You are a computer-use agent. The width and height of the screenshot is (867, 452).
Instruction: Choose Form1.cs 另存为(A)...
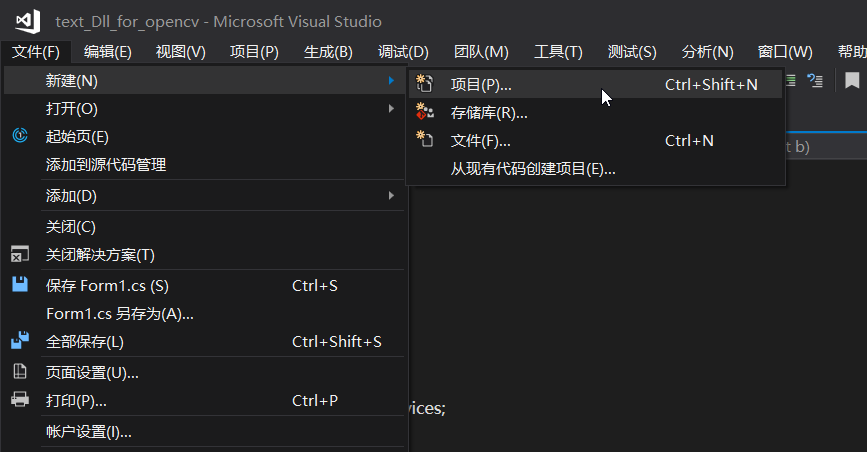[205, 314]
